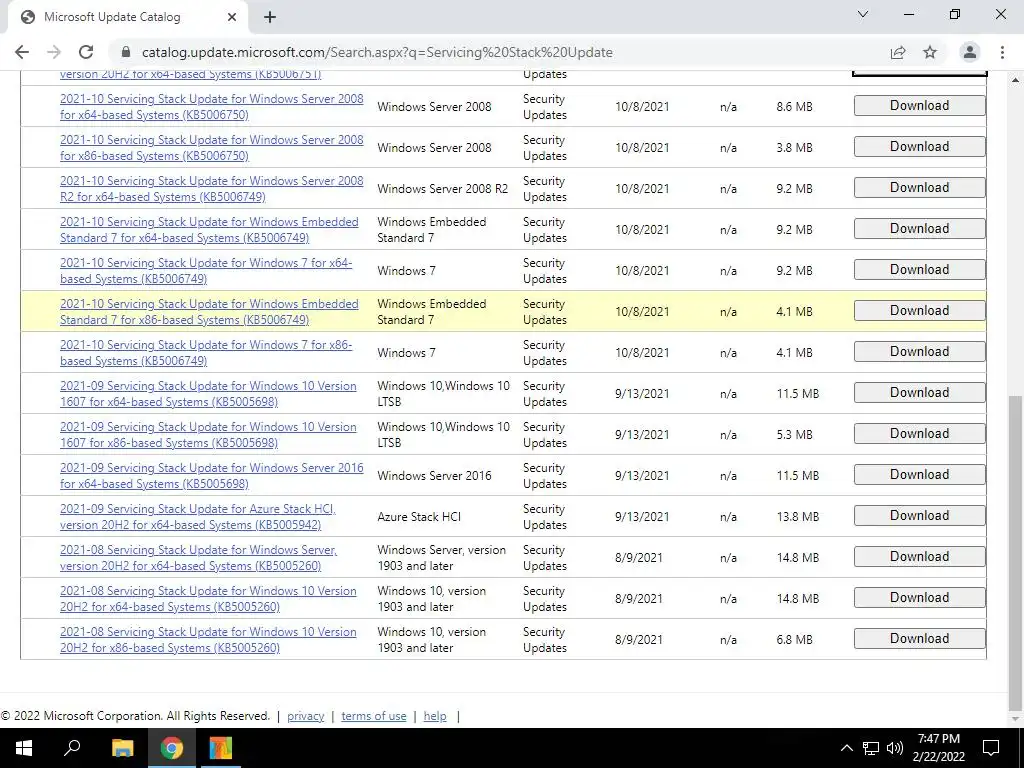Open the privacy footer link

click(306, 716)
